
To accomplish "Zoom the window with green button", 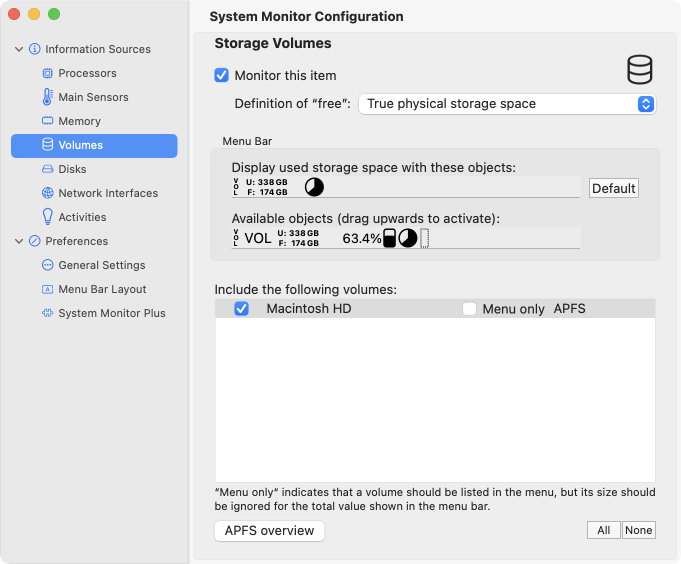I will point(54,14).
